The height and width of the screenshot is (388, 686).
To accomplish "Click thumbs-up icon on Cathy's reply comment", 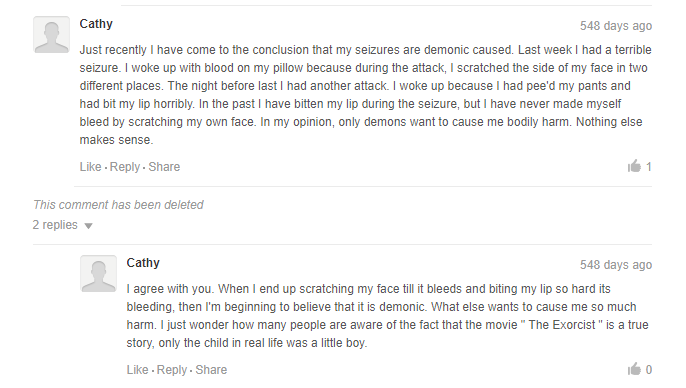I will 634,369.
